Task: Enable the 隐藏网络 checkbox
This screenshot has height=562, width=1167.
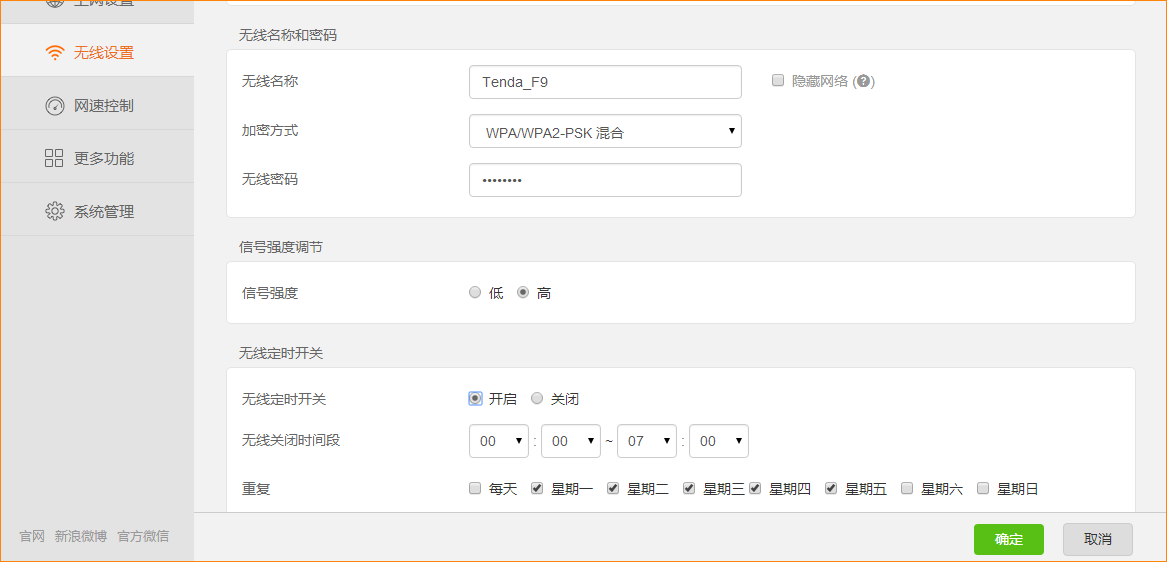Action: pos(778,81)
